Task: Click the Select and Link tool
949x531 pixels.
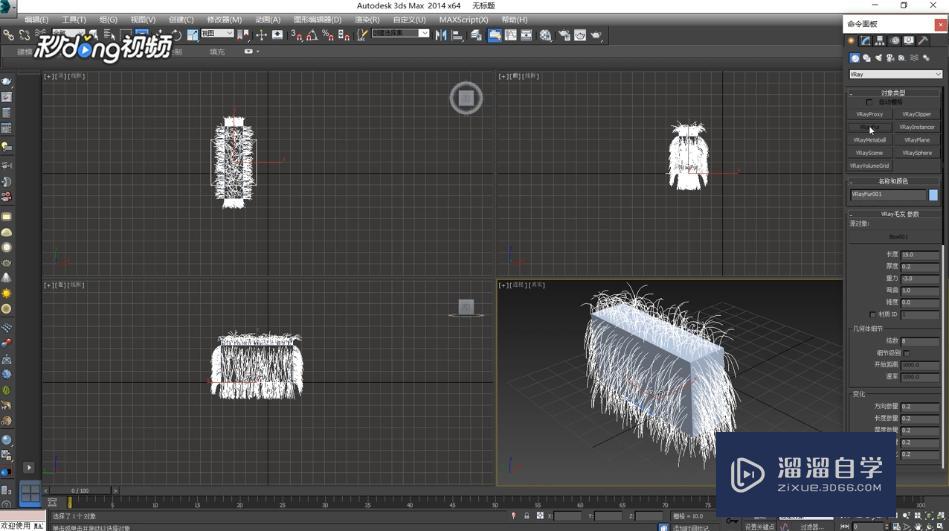Action: click(x=8, y=35)
